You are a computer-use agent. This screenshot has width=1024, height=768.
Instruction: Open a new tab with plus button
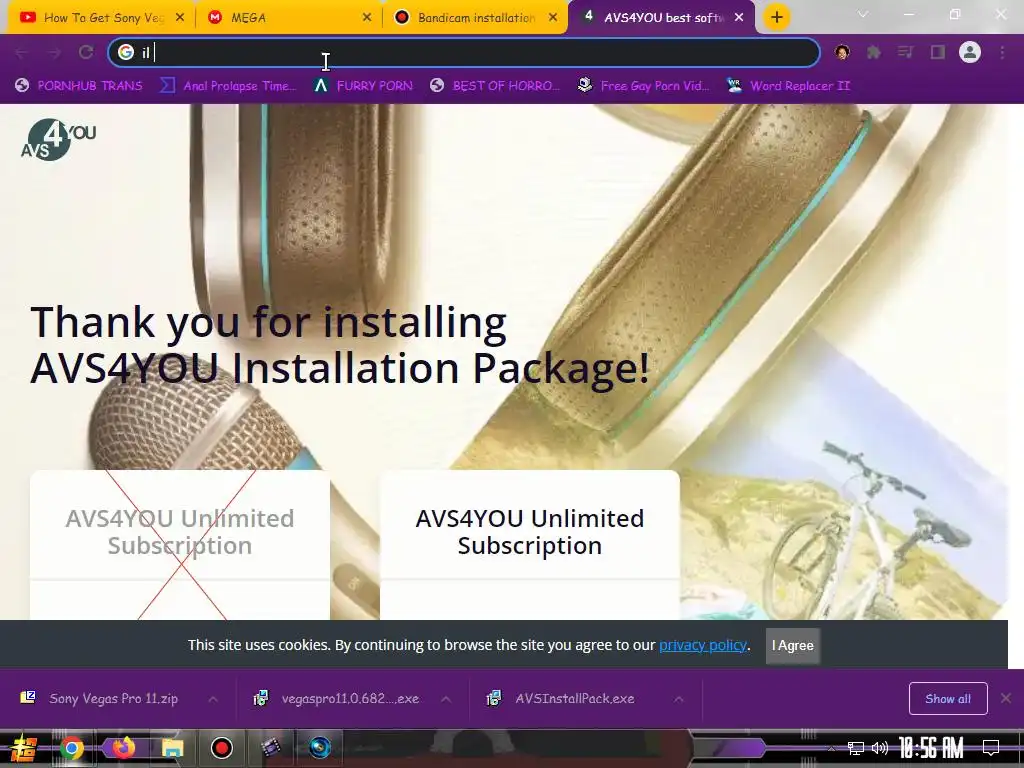[x=776, y=18]
